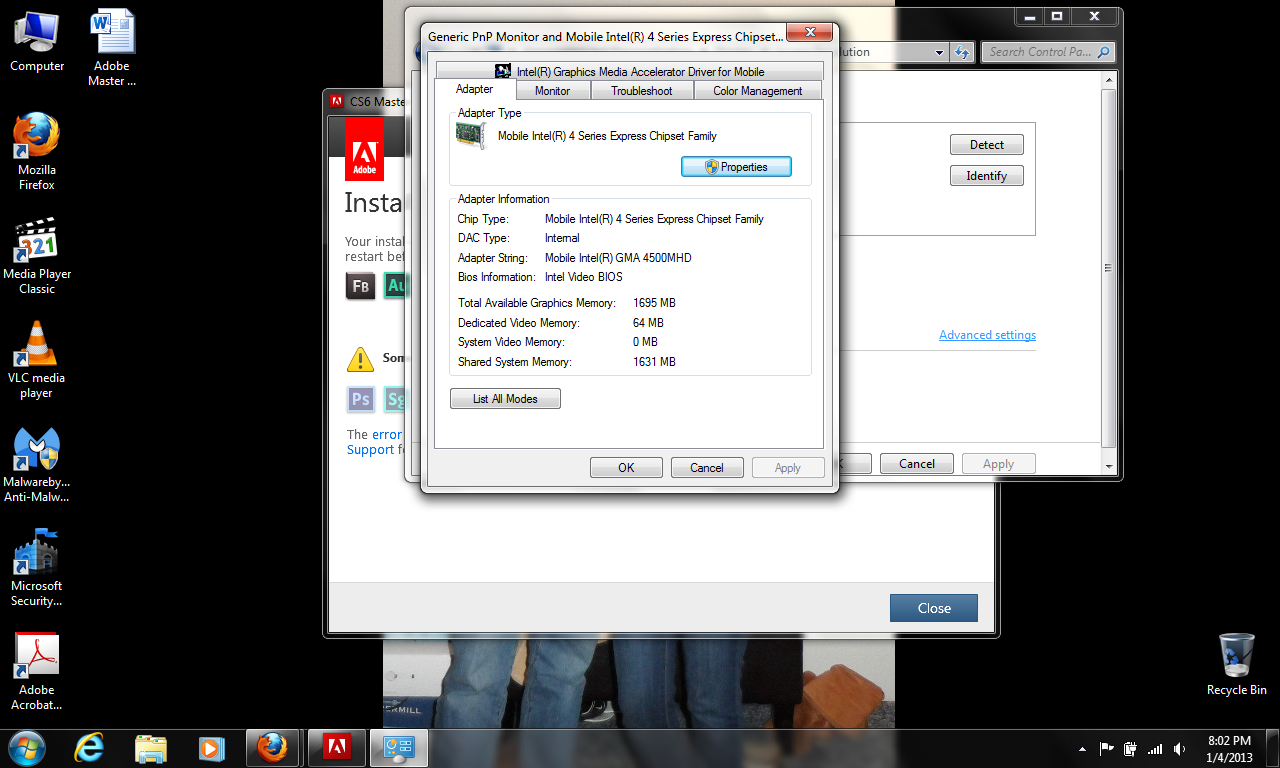Open Windows Media Player from taskbar
The height and width of the screenshot is (768, 1280).
(210, 747)
